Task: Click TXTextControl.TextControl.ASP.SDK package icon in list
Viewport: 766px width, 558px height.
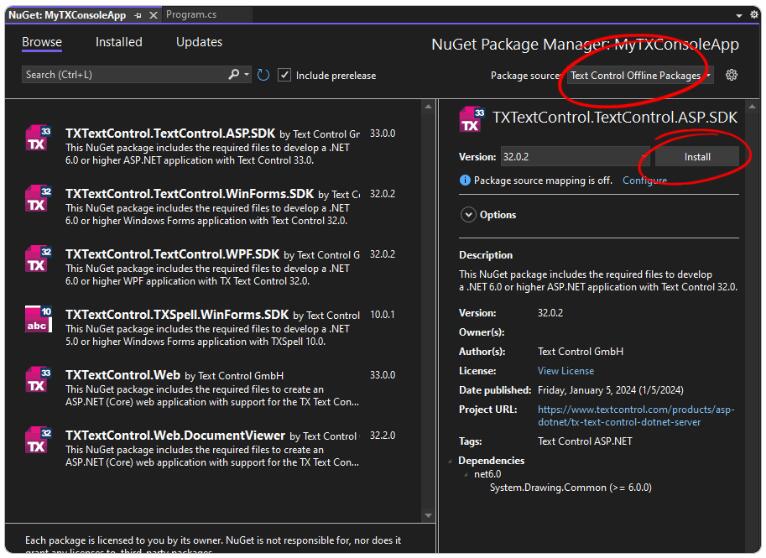Action: 38,139
